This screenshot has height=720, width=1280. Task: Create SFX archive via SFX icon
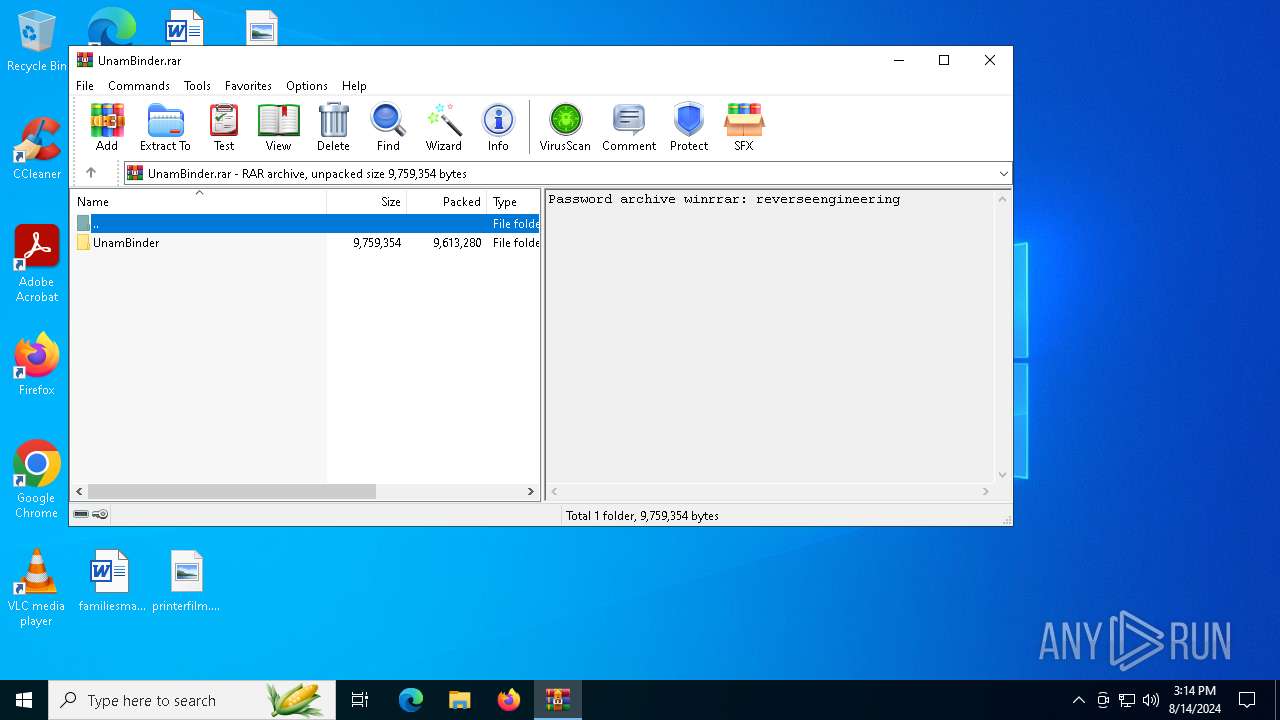coord(744,127)
